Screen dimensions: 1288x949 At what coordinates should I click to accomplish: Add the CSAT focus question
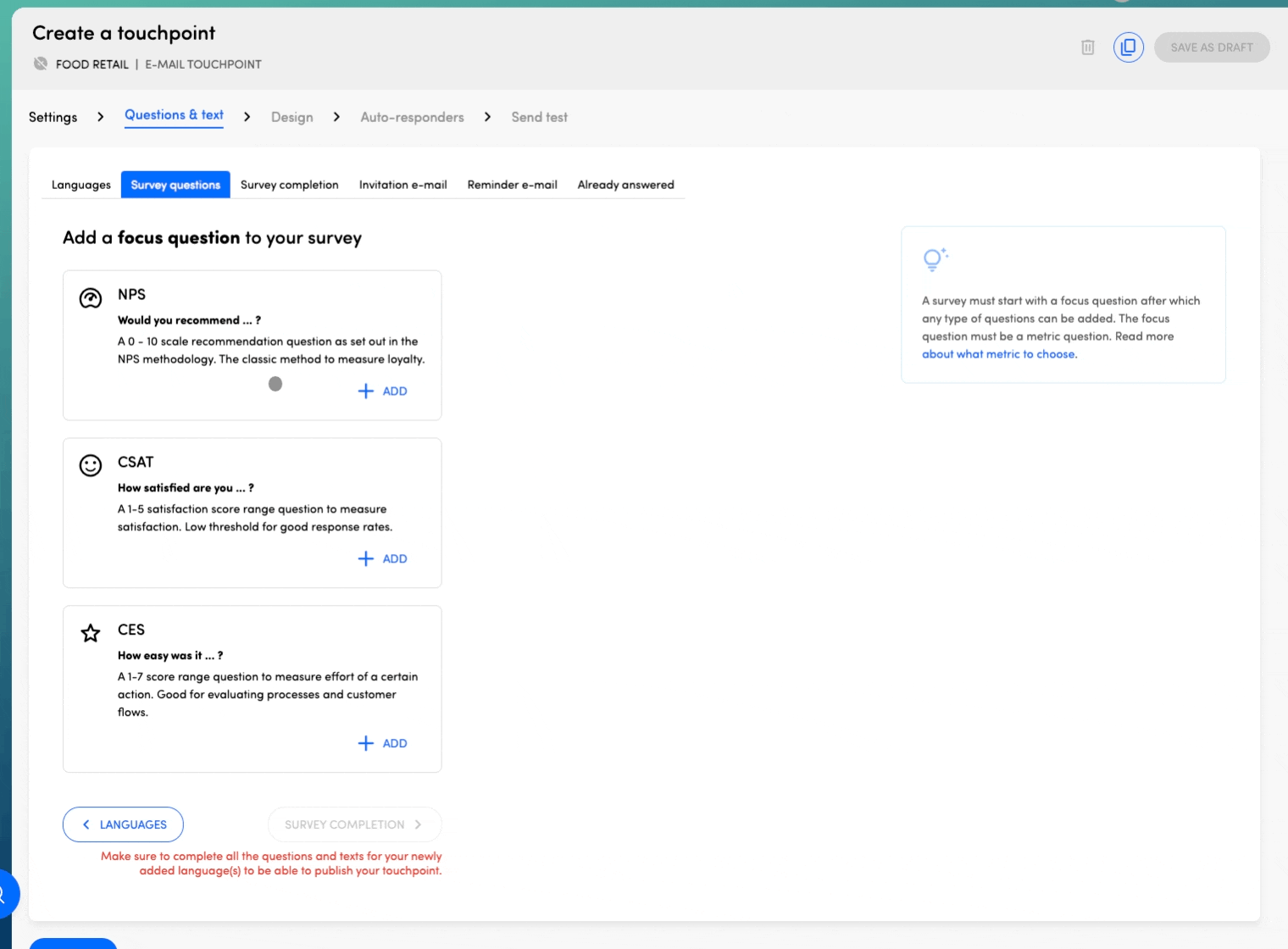click(383, 558)
